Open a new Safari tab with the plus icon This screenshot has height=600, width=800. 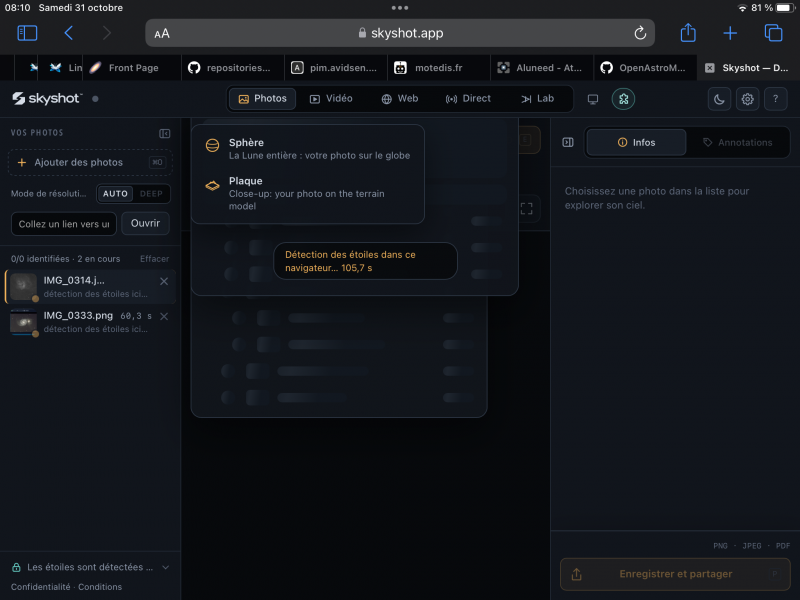[x=730, y=33]
